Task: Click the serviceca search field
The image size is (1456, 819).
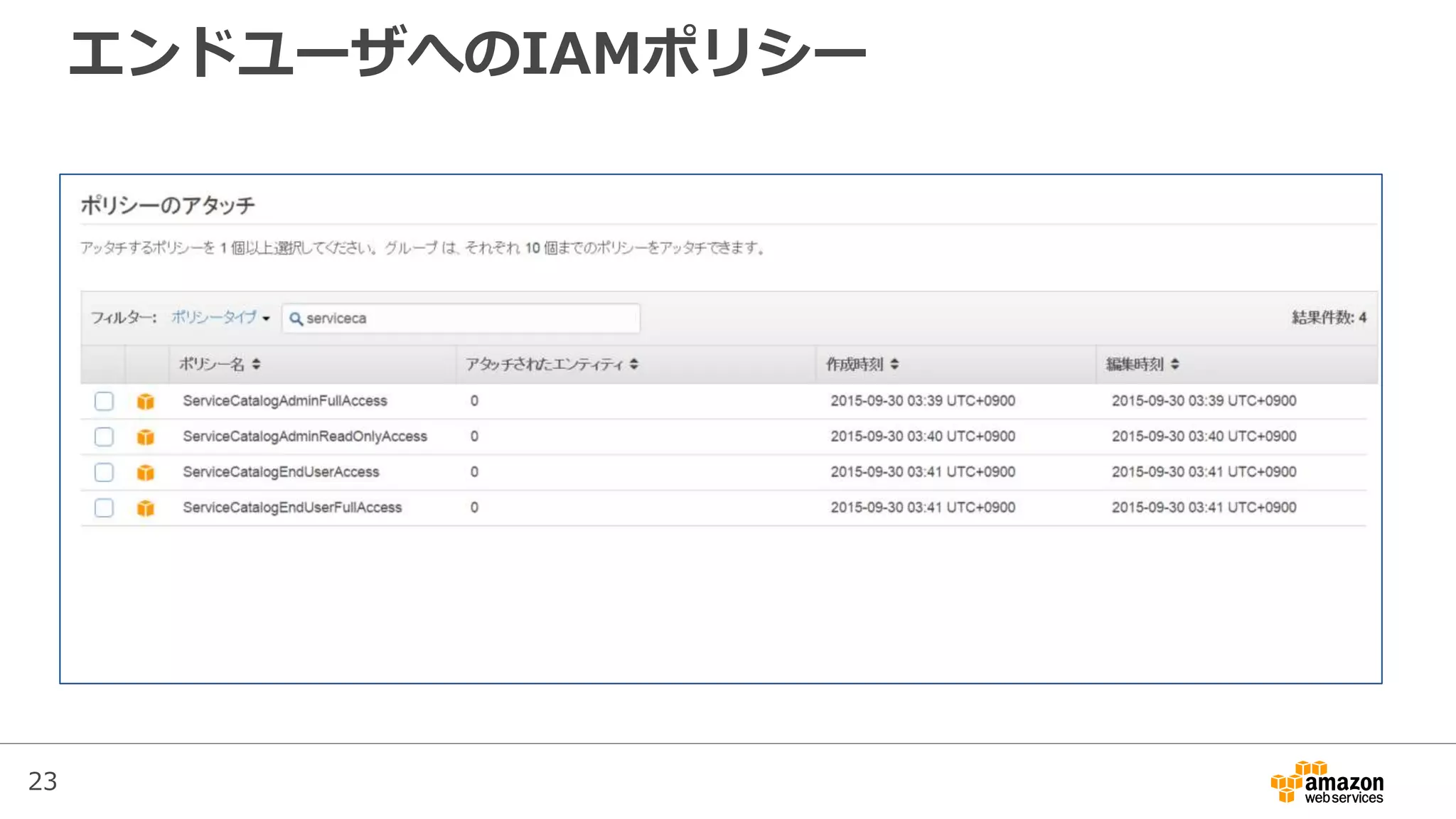Action: pyautogui.click(x=461, y=318)
